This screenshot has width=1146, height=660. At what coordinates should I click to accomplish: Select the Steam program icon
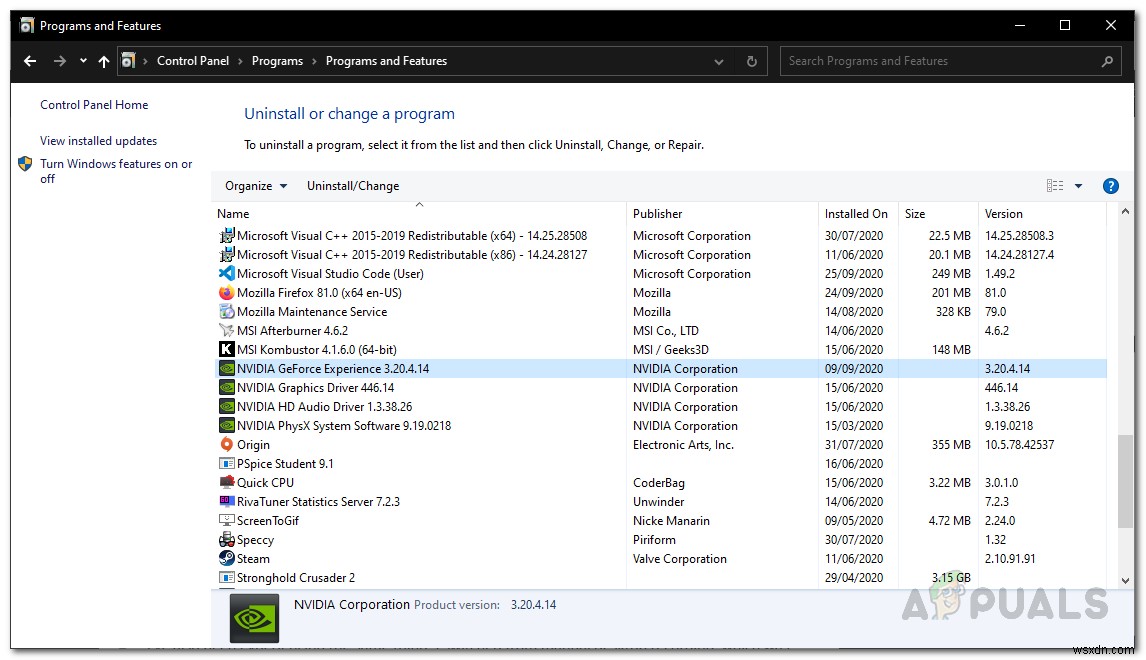click(x=227, y=559)
